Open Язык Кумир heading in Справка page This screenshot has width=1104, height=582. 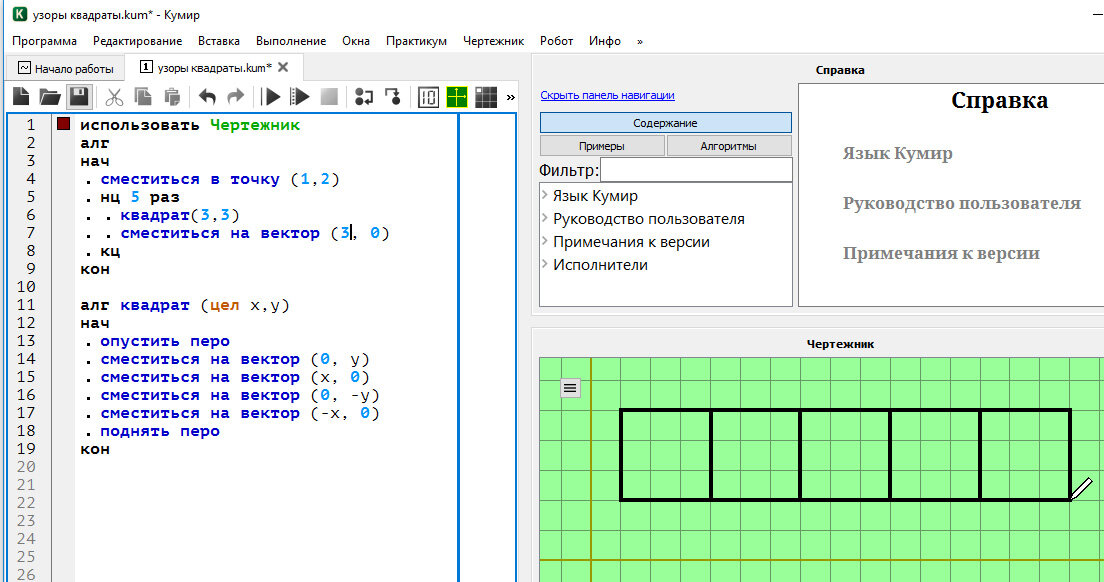(897, 153)
